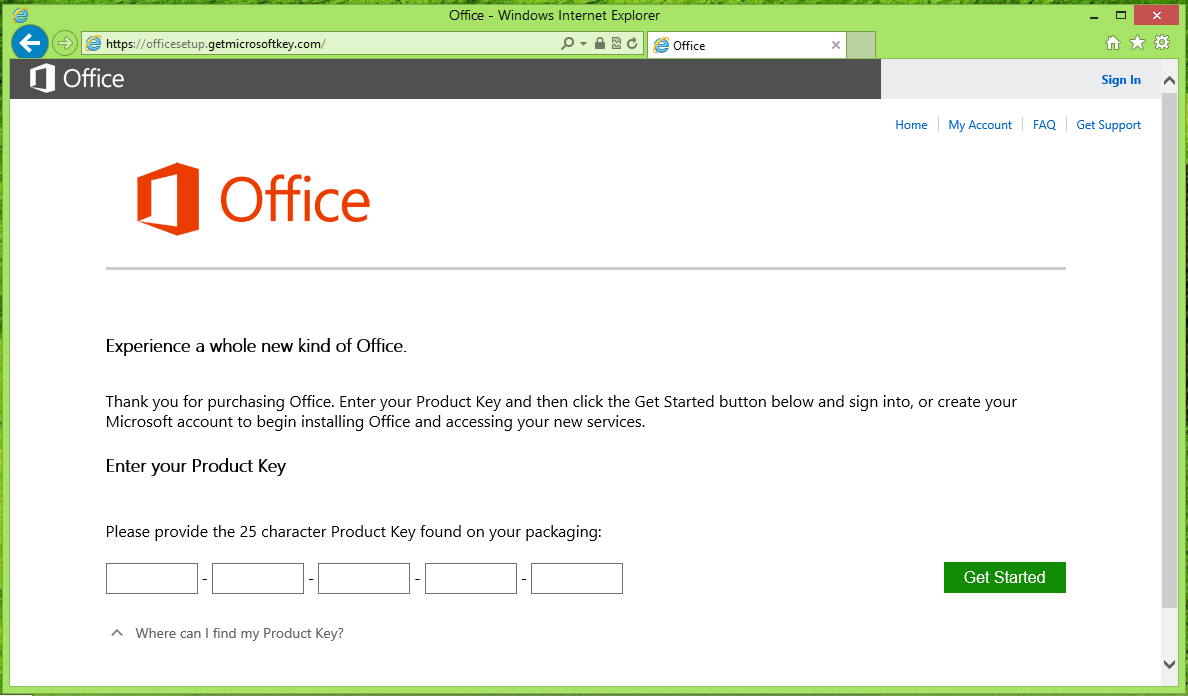Click the 'Office - Windows Internet Explorer' window title
The image size is (1188, 696).
point(554,15)
